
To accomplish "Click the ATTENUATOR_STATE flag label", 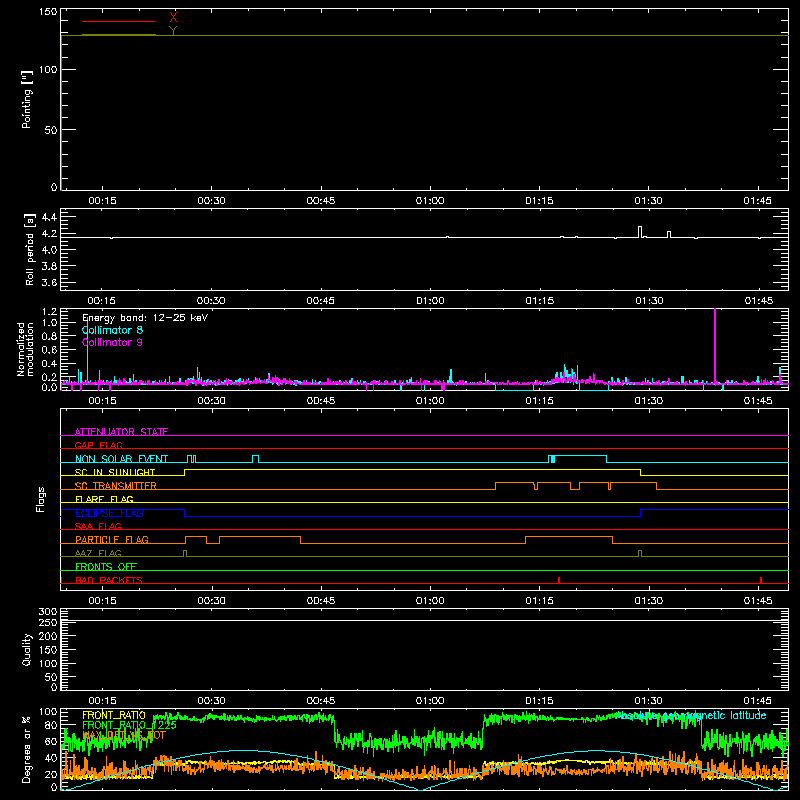I will click(121, 432).
